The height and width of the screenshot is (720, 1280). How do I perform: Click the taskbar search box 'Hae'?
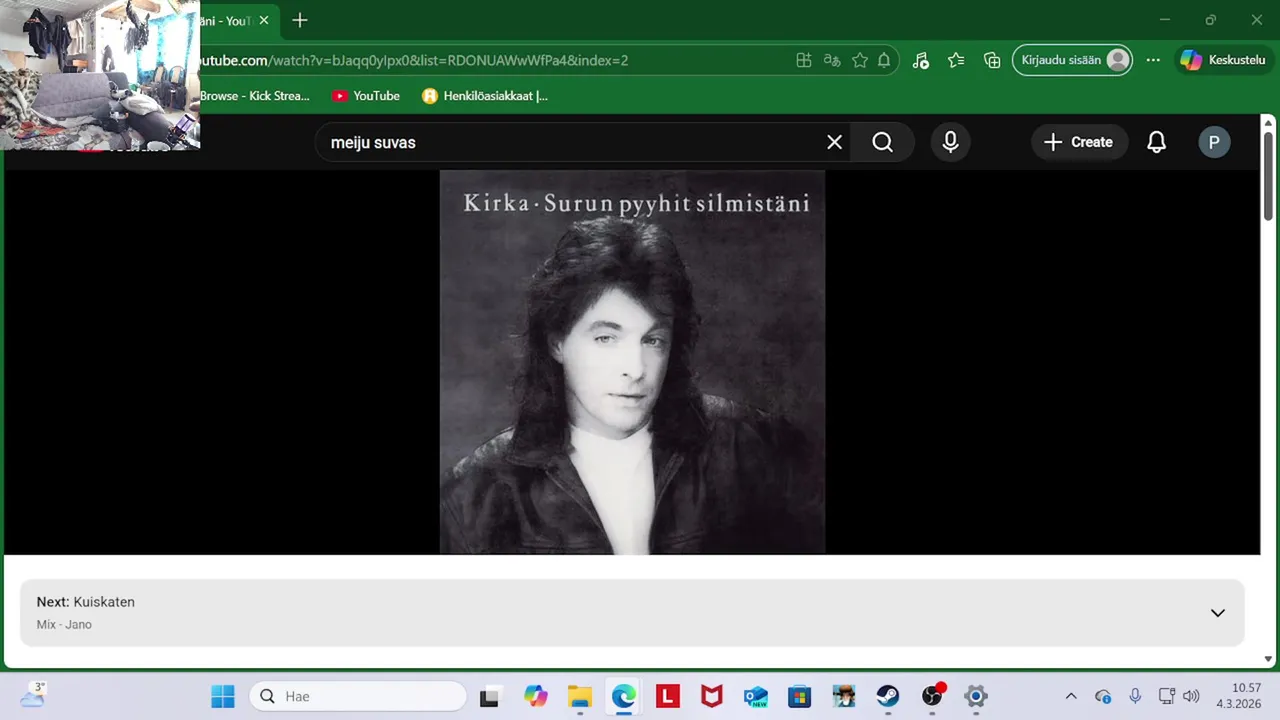pos(358,697)
